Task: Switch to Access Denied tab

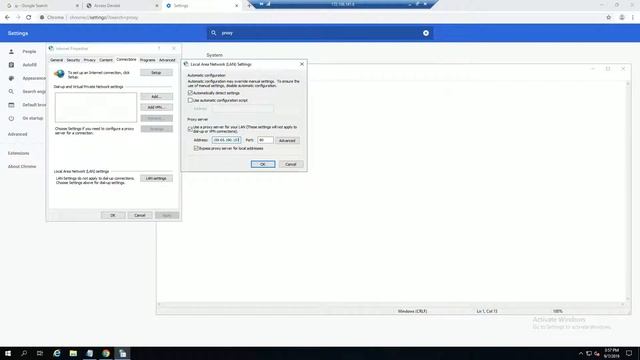Action: coord(122,6)
